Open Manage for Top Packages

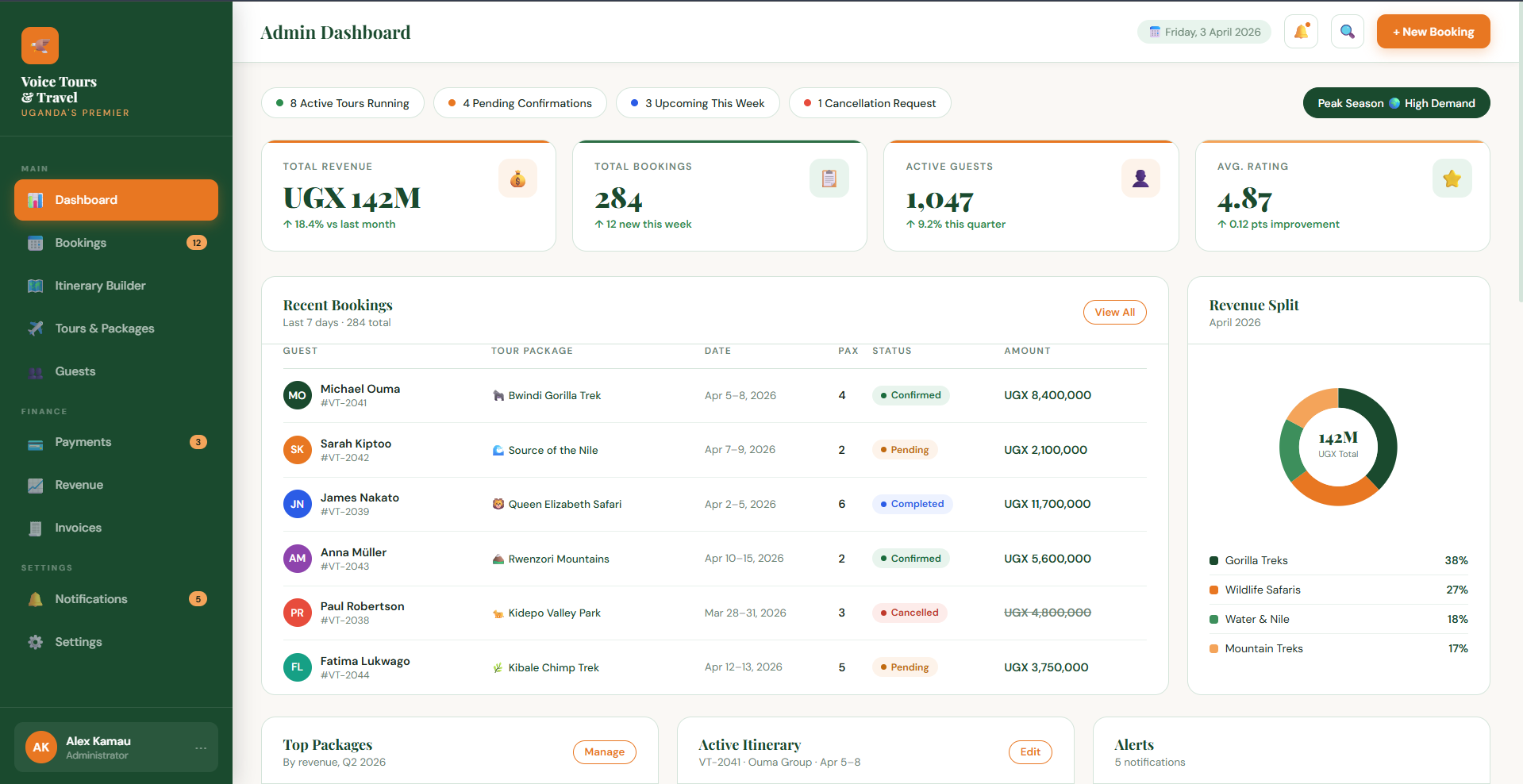coord(604,751)
